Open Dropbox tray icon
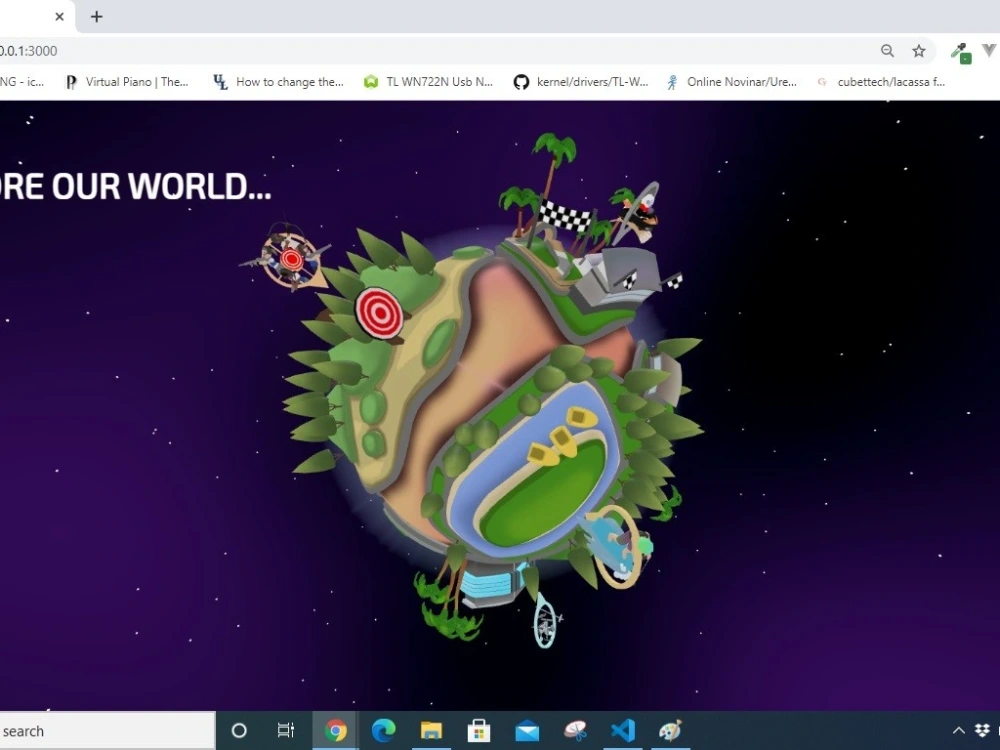 982,731
